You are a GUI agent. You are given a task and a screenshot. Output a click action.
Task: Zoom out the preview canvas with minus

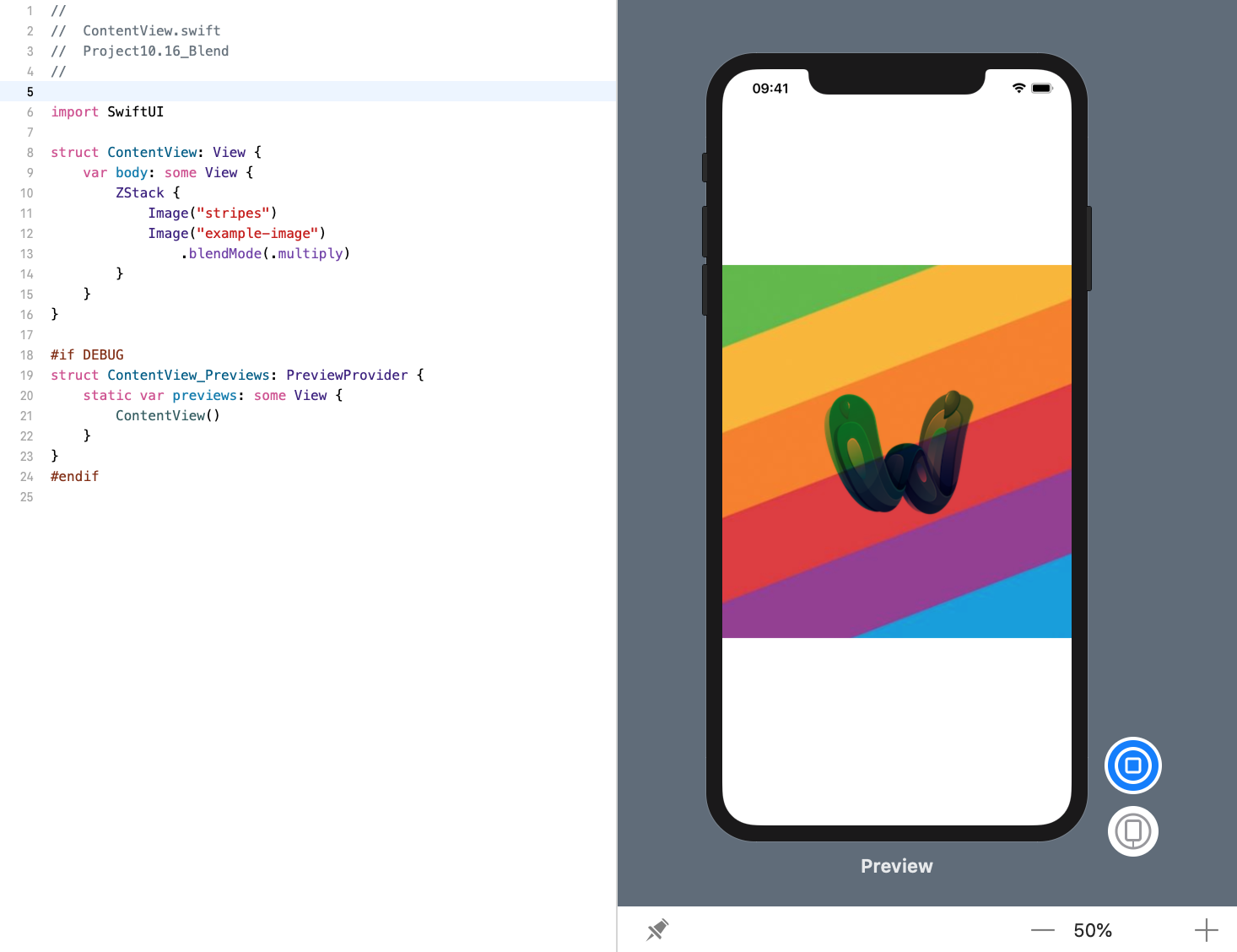point(1043,930)
